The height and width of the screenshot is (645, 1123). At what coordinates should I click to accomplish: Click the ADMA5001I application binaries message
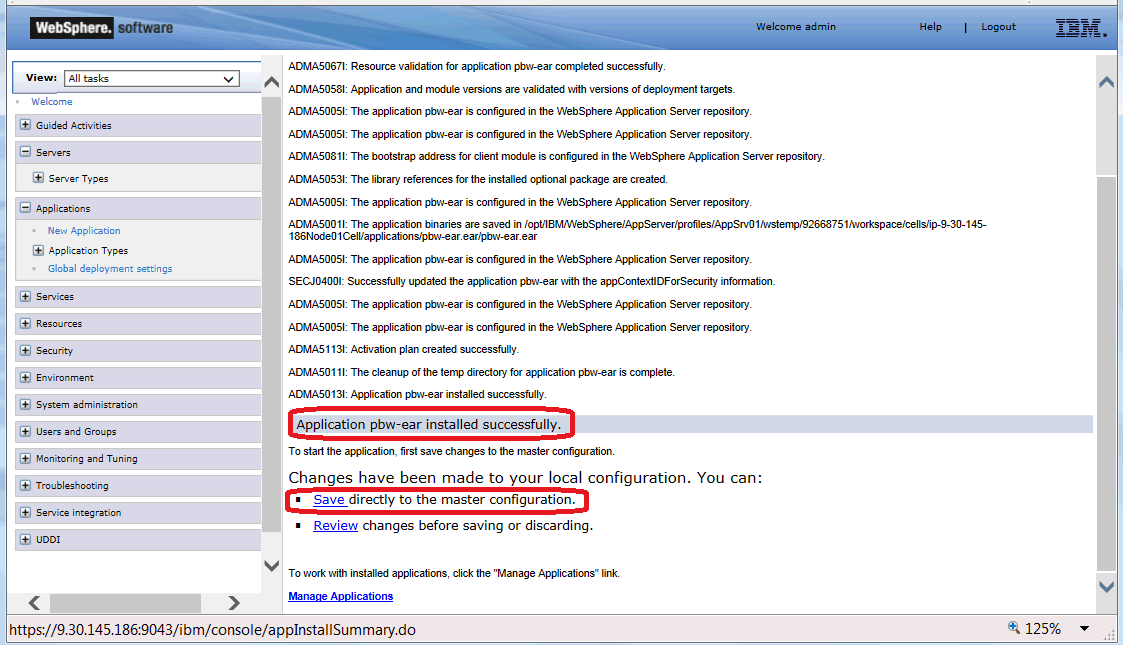pyautogui.click(x=637, y=230)
